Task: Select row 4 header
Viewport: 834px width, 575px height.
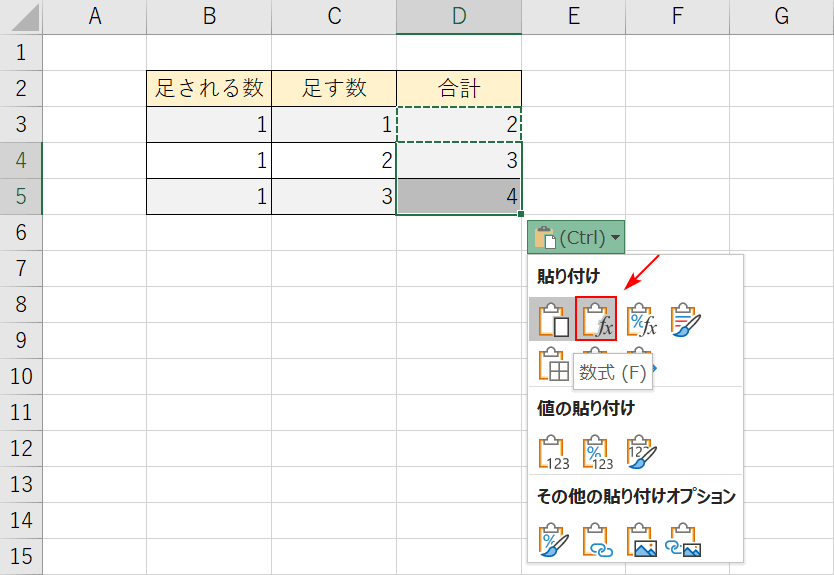Action: coord(21,160)
